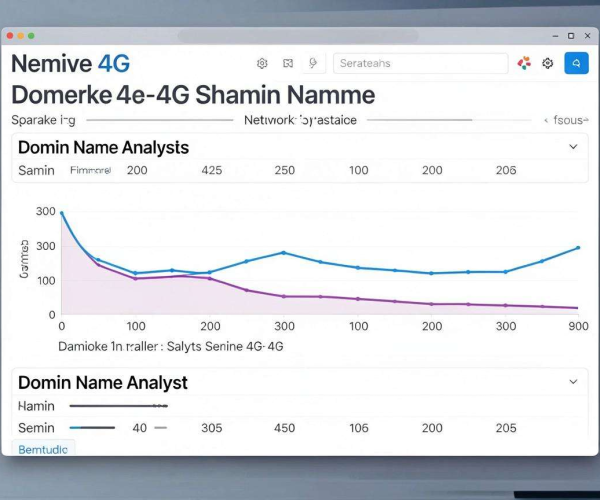The width and height of the screenshot is (600, 500).
Task: Click the value 106 in Semin row
Action: [x=359, y=428]
